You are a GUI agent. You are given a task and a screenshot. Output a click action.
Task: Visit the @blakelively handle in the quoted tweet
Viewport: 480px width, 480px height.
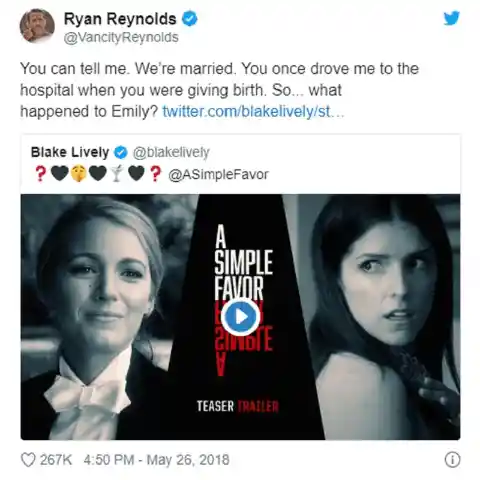coord(171,152)
